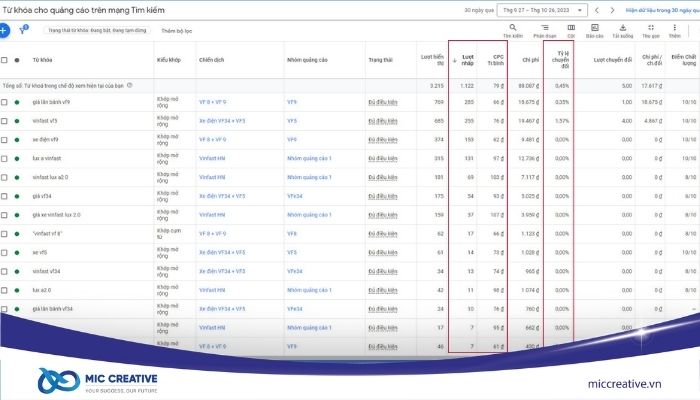
Task: Go to next date range arrow
Action: coord(612,10)
